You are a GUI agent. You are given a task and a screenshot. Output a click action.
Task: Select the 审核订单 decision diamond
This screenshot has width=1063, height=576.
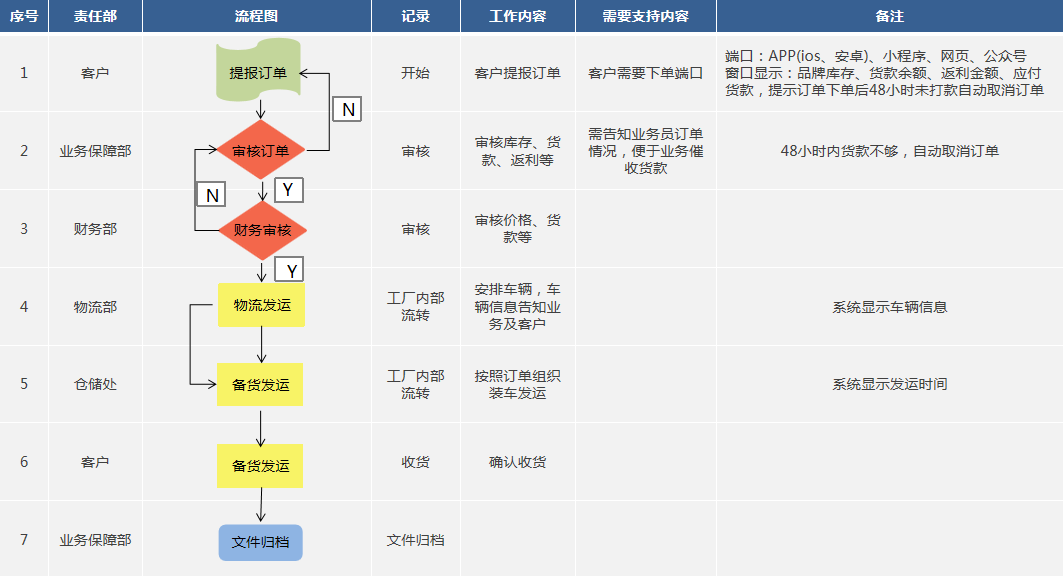260,151
